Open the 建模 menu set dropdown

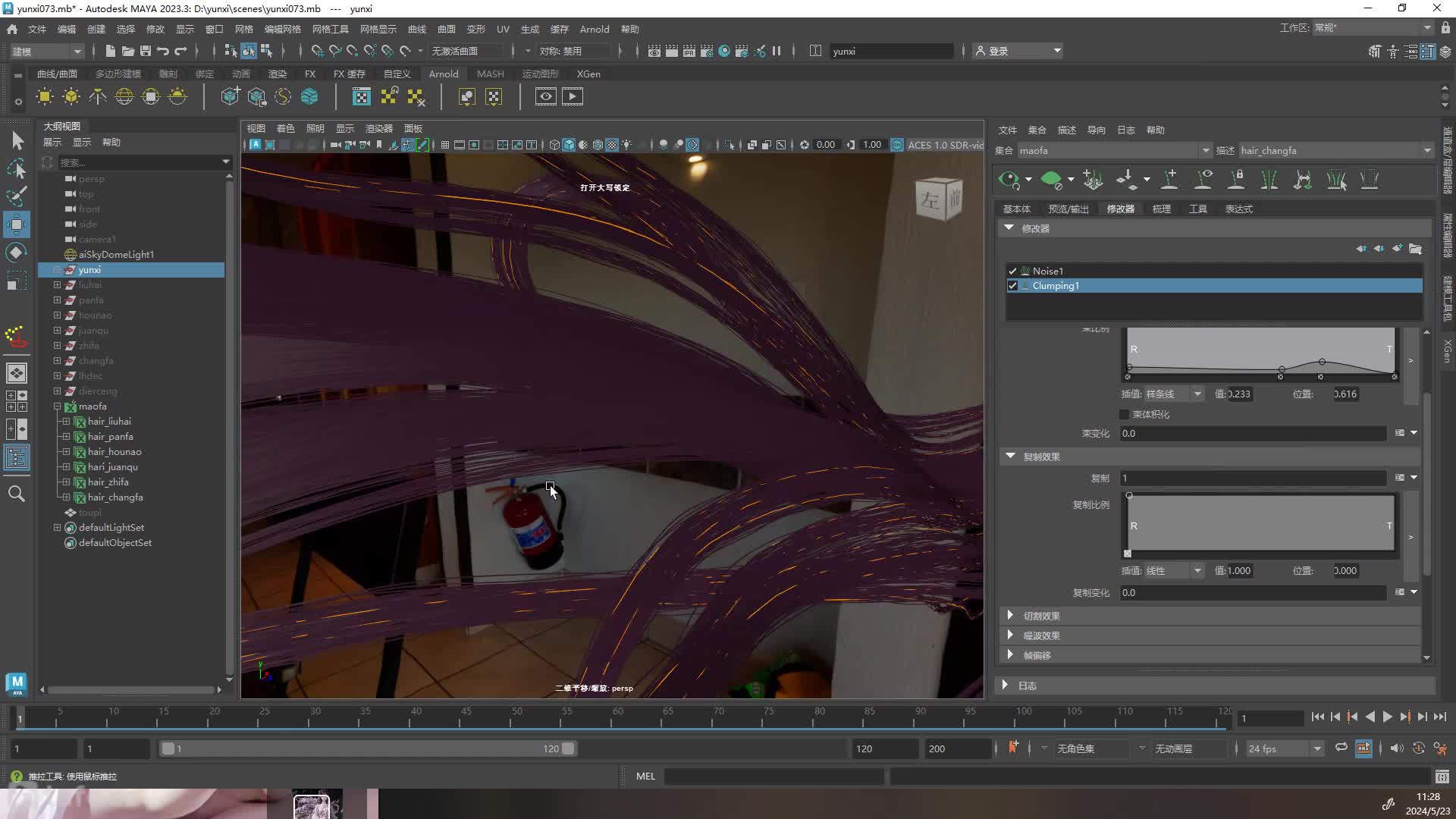[x=47, y=51]
